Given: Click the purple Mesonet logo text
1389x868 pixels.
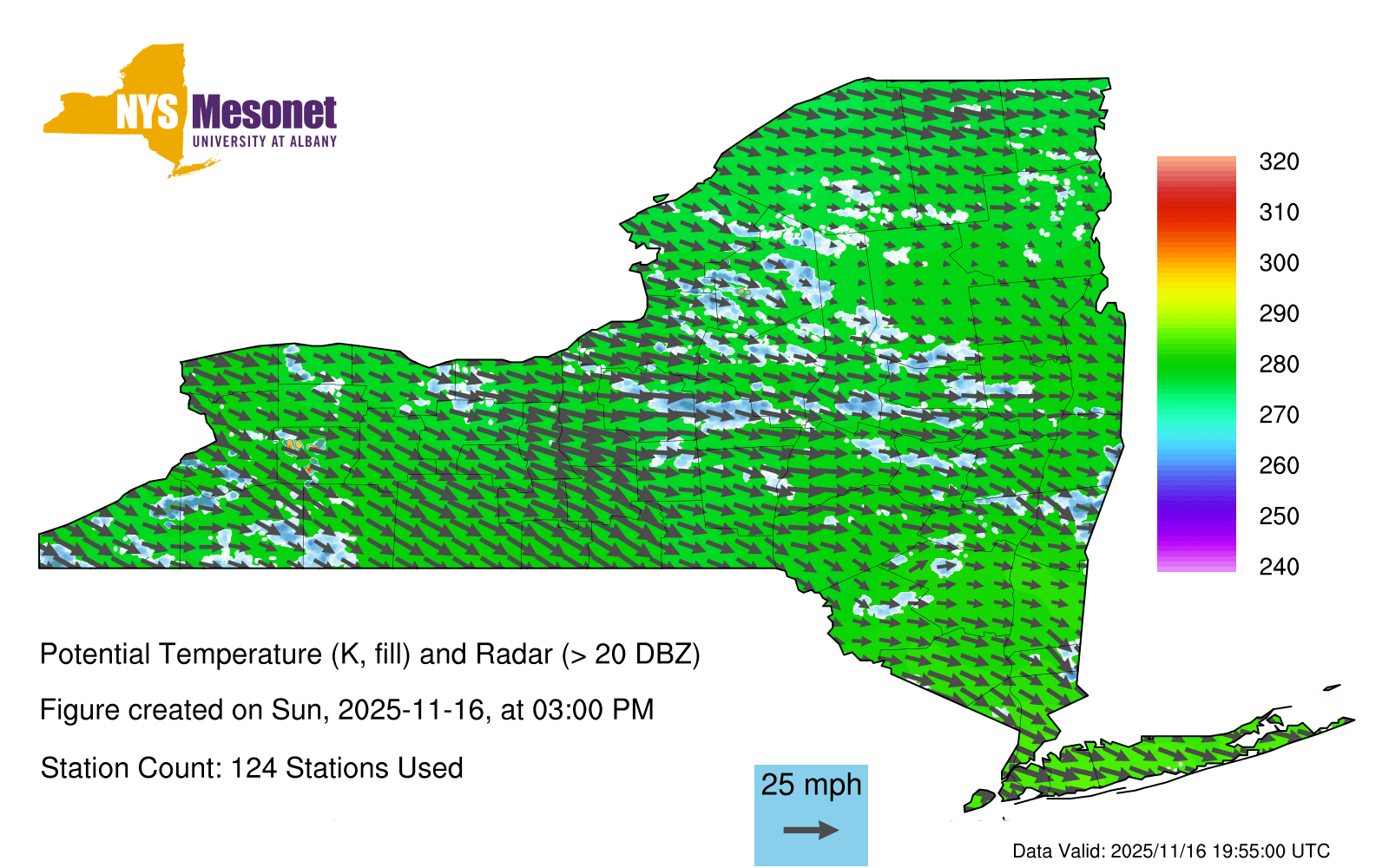Looking at the screenshot, I should coord(264,113).
